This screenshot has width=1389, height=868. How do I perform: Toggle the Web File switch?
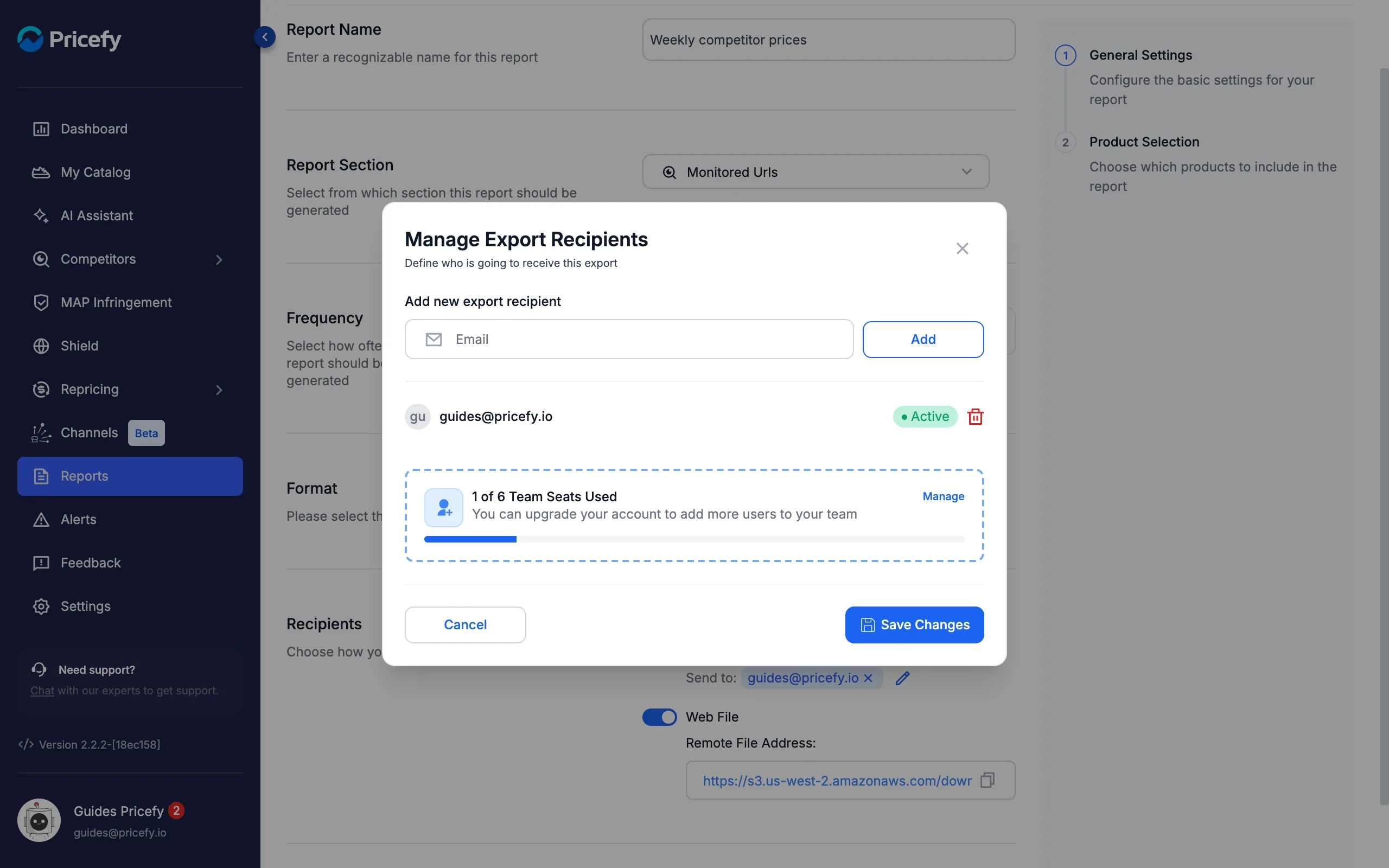click(659, 717)
